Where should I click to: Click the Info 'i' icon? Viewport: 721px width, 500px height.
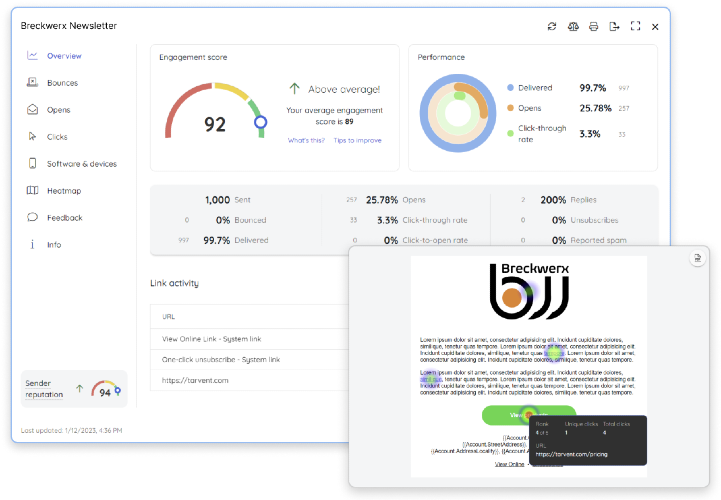pos(32,244)
